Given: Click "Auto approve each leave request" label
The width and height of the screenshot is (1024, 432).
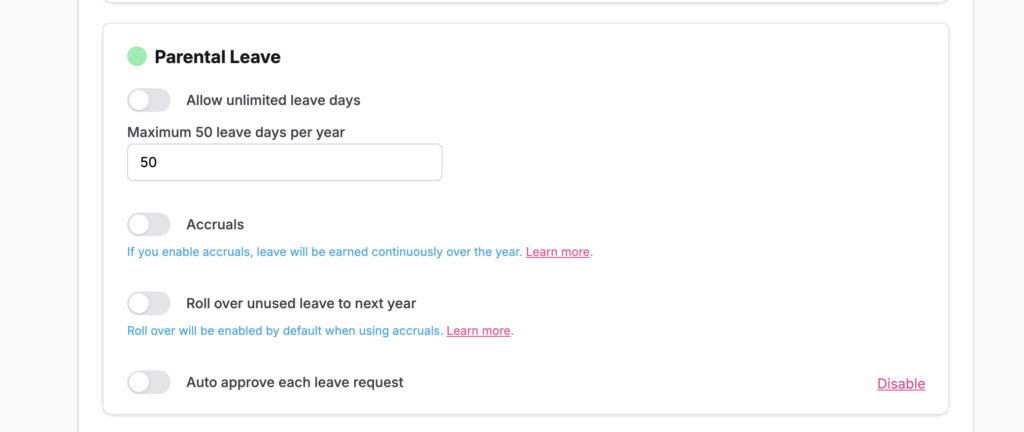Looking at the screenshot, I should click(294, 382).
